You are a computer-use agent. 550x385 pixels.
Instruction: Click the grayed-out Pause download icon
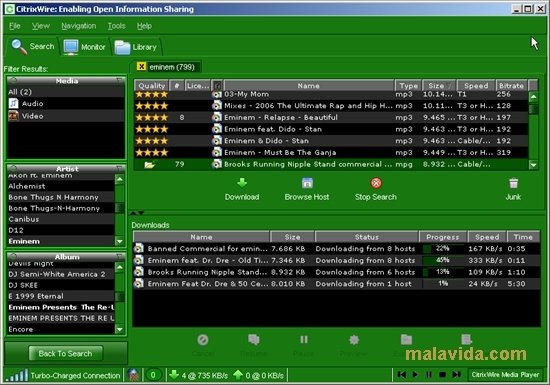pos(304,339)
